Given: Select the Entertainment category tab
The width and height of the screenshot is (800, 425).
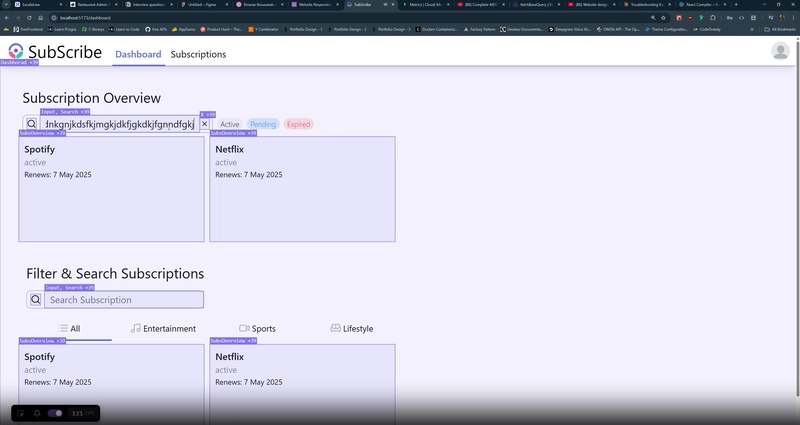Looking at the screenshot, I should 163,329.
